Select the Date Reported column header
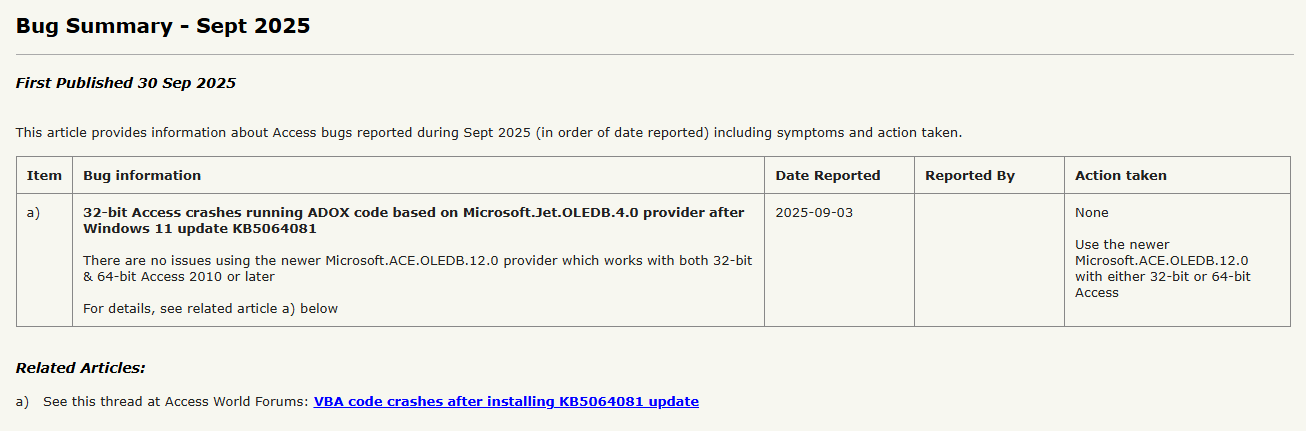 click(828, 175)
